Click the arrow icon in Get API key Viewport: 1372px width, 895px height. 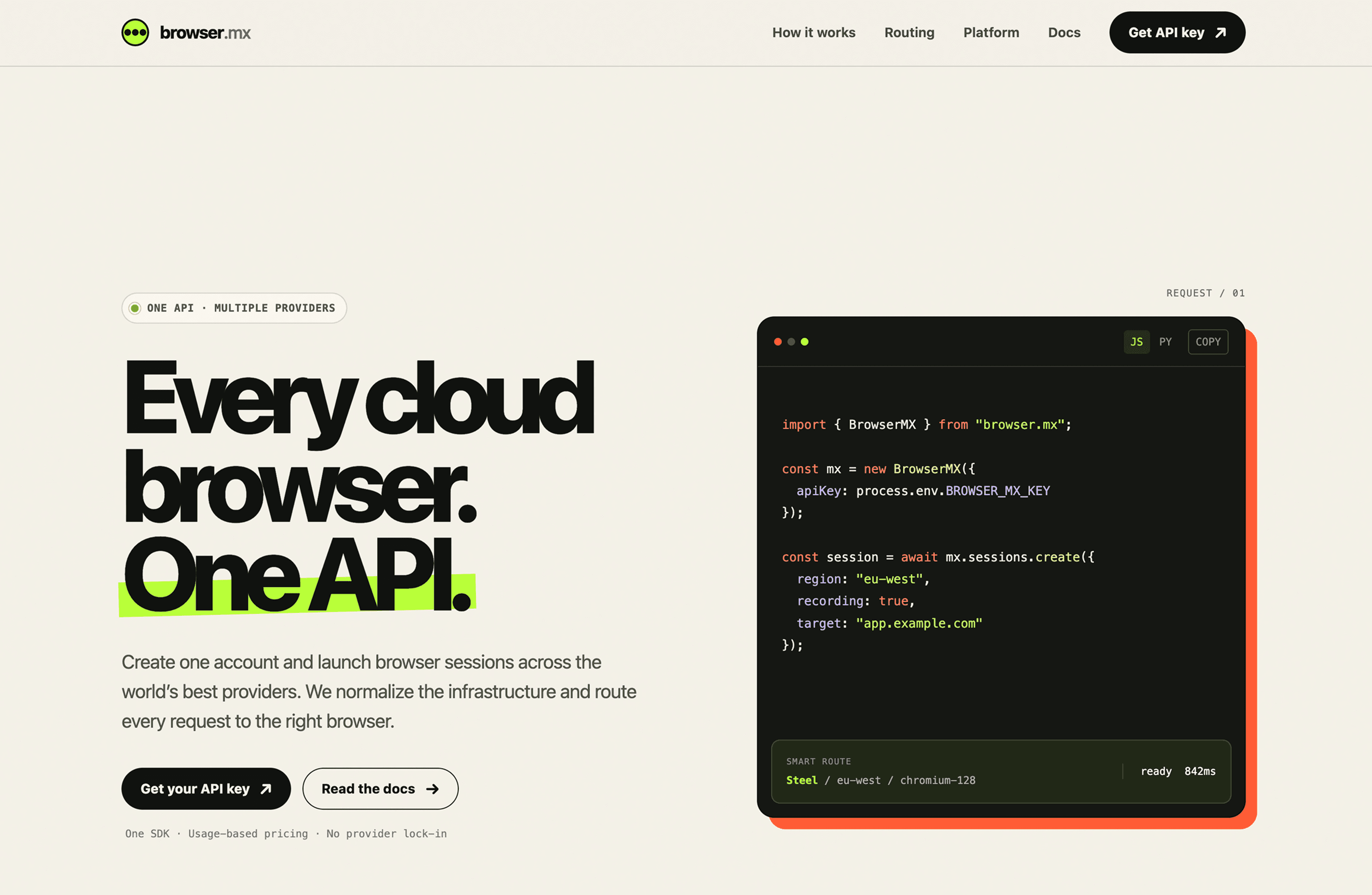(x=1221, y=32)
